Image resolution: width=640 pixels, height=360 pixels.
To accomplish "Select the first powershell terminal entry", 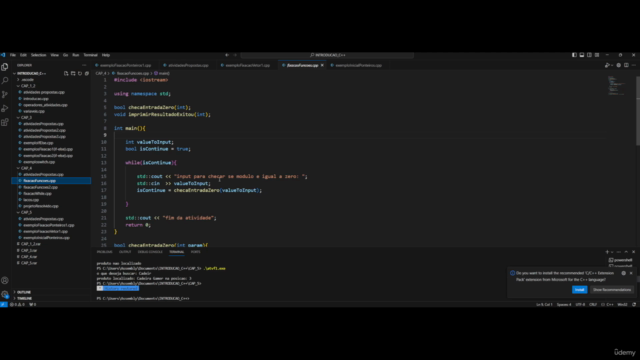I will pyautogui.click(x=620, y=260).
